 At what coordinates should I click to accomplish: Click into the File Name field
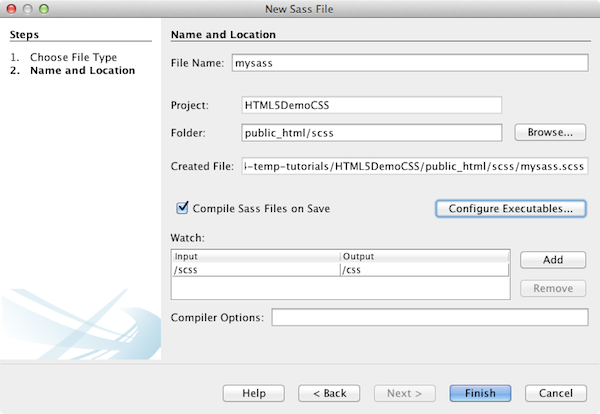click(409, 62)
